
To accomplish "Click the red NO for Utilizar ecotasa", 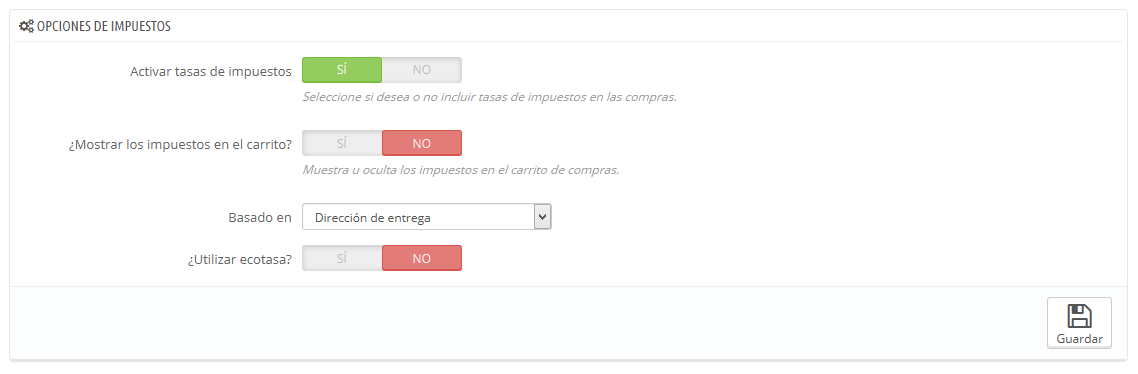I will [x=422, y=258].
